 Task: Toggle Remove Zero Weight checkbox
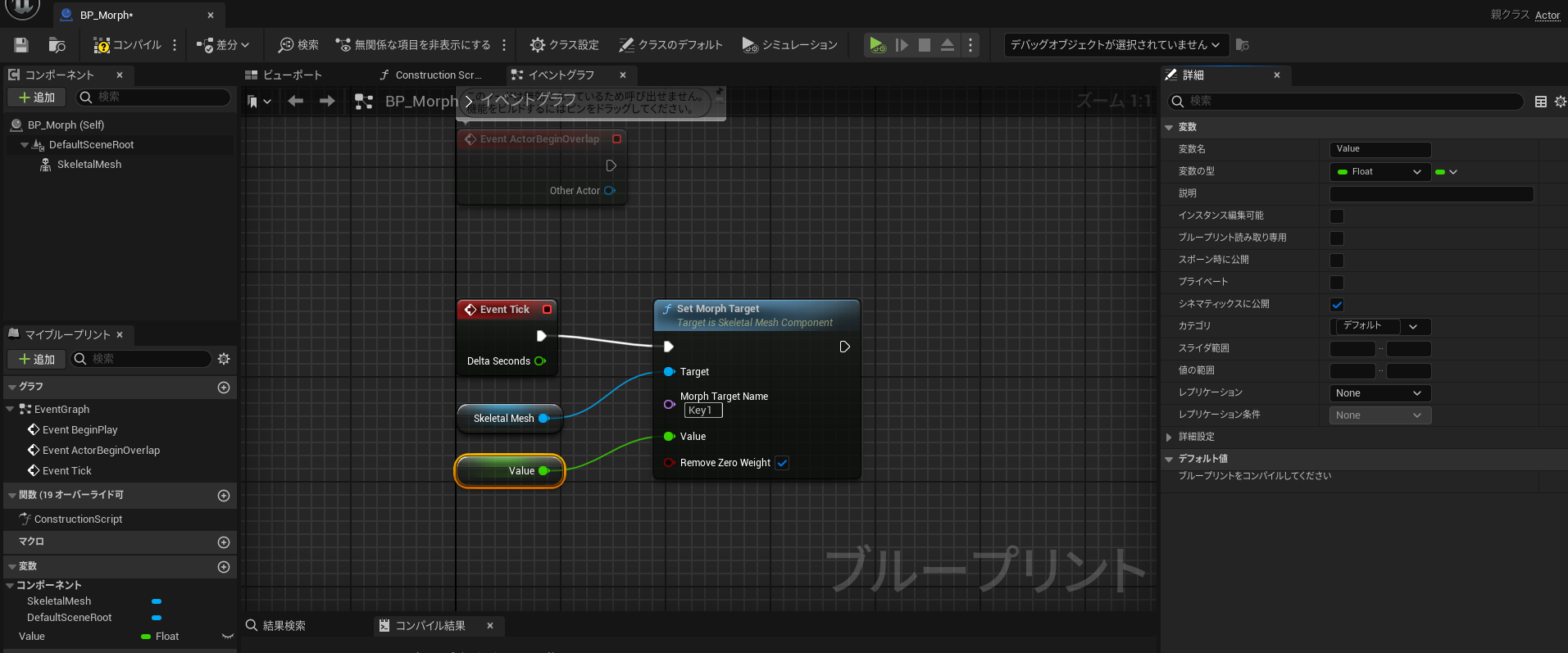point(782,463)
